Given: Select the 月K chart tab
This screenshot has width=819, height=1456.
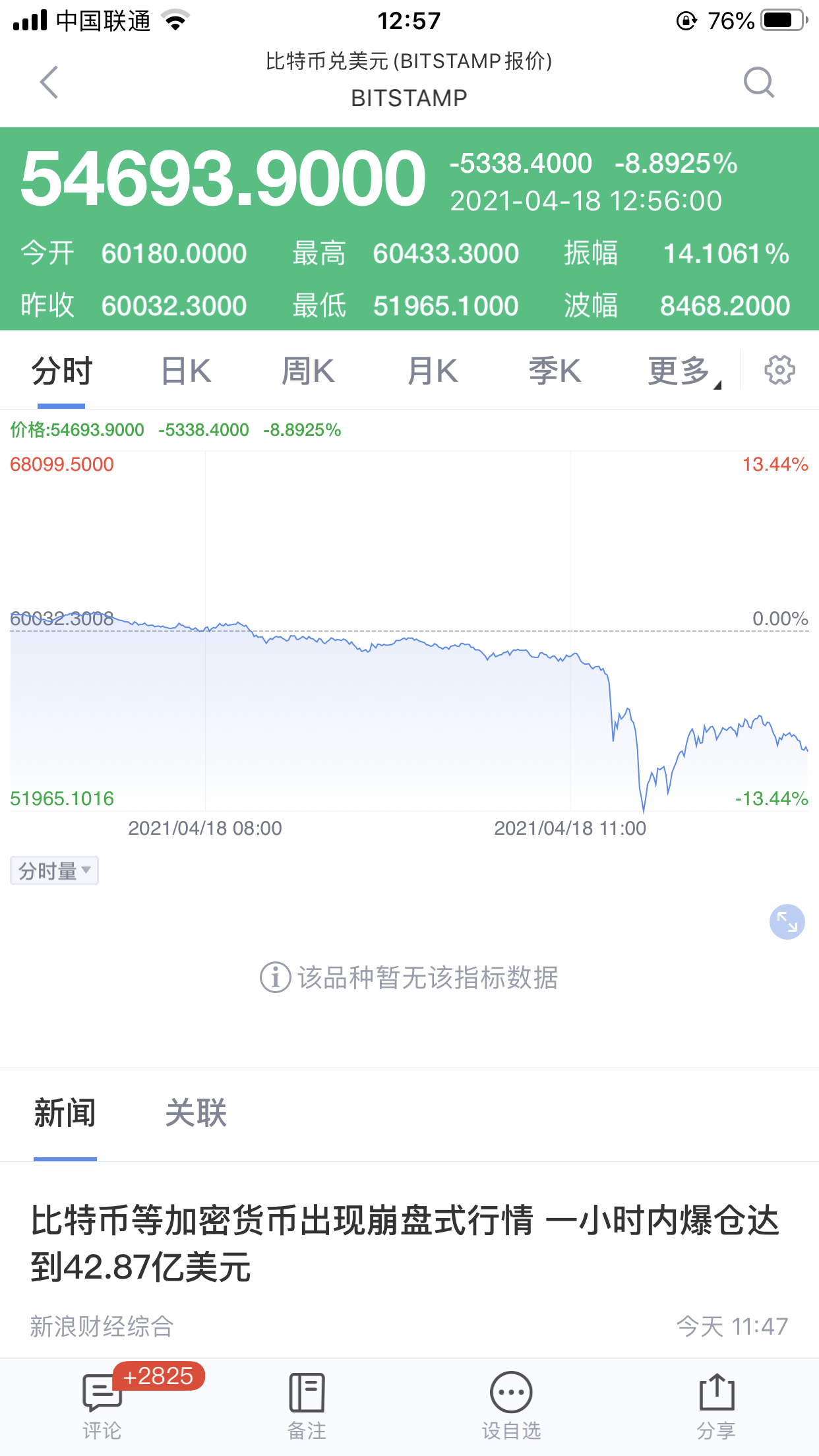Looking at the screenshot, I should 432,371.
